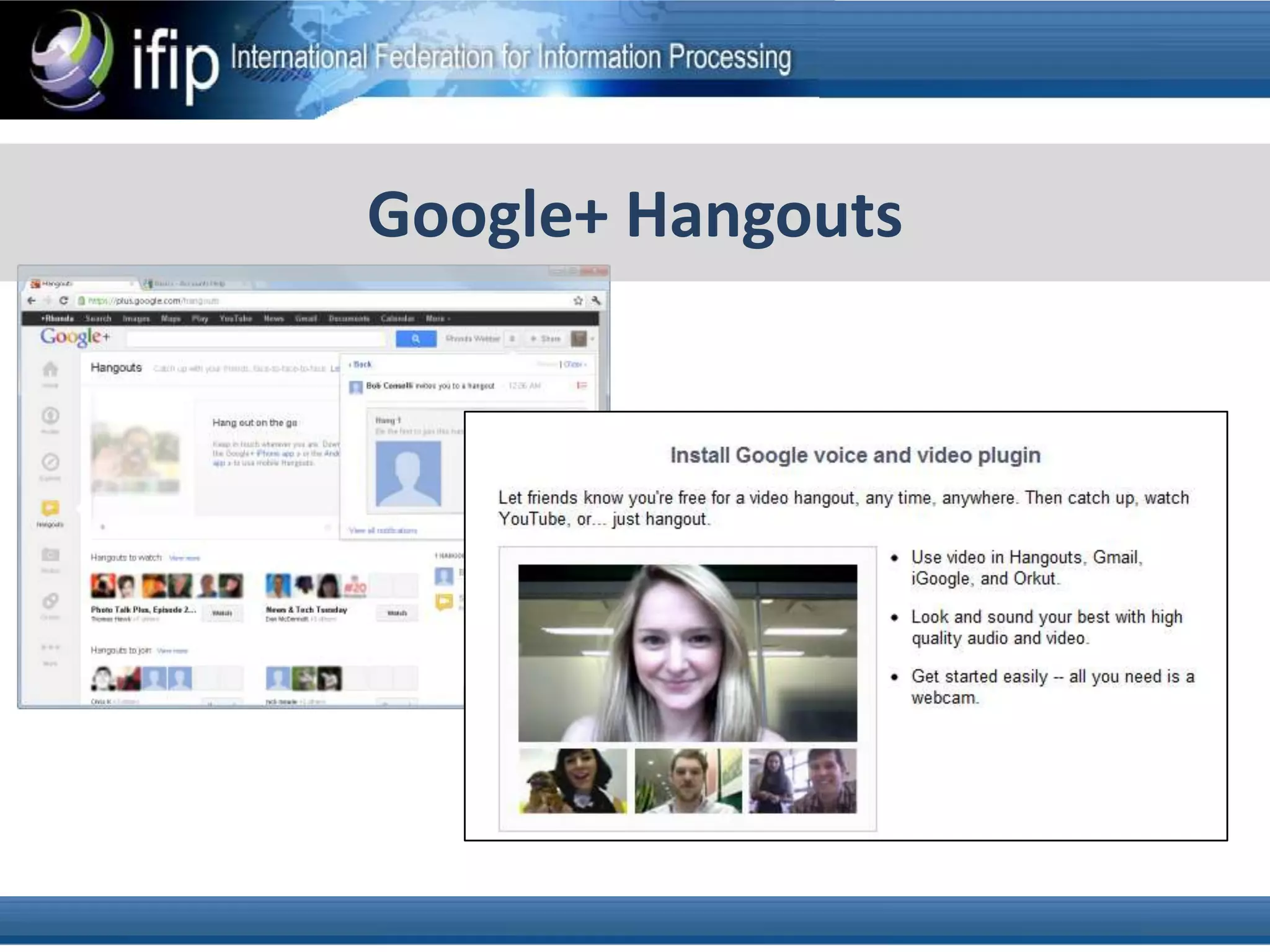Click the Google+ logo
Screen dimensions: 1270x952
click(75, 337)
